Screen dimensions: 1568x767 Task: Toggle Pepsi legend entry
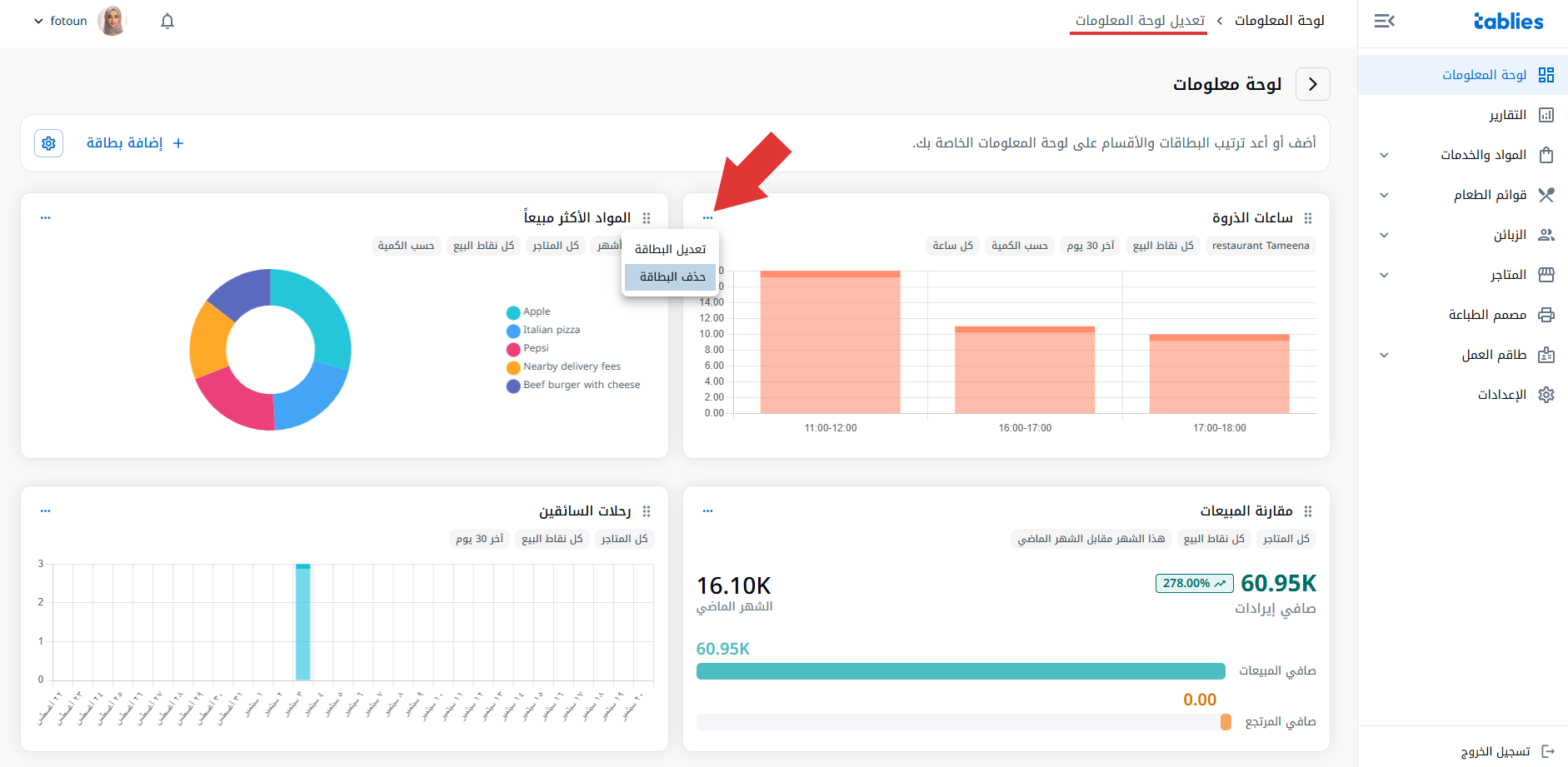(527, 348)
